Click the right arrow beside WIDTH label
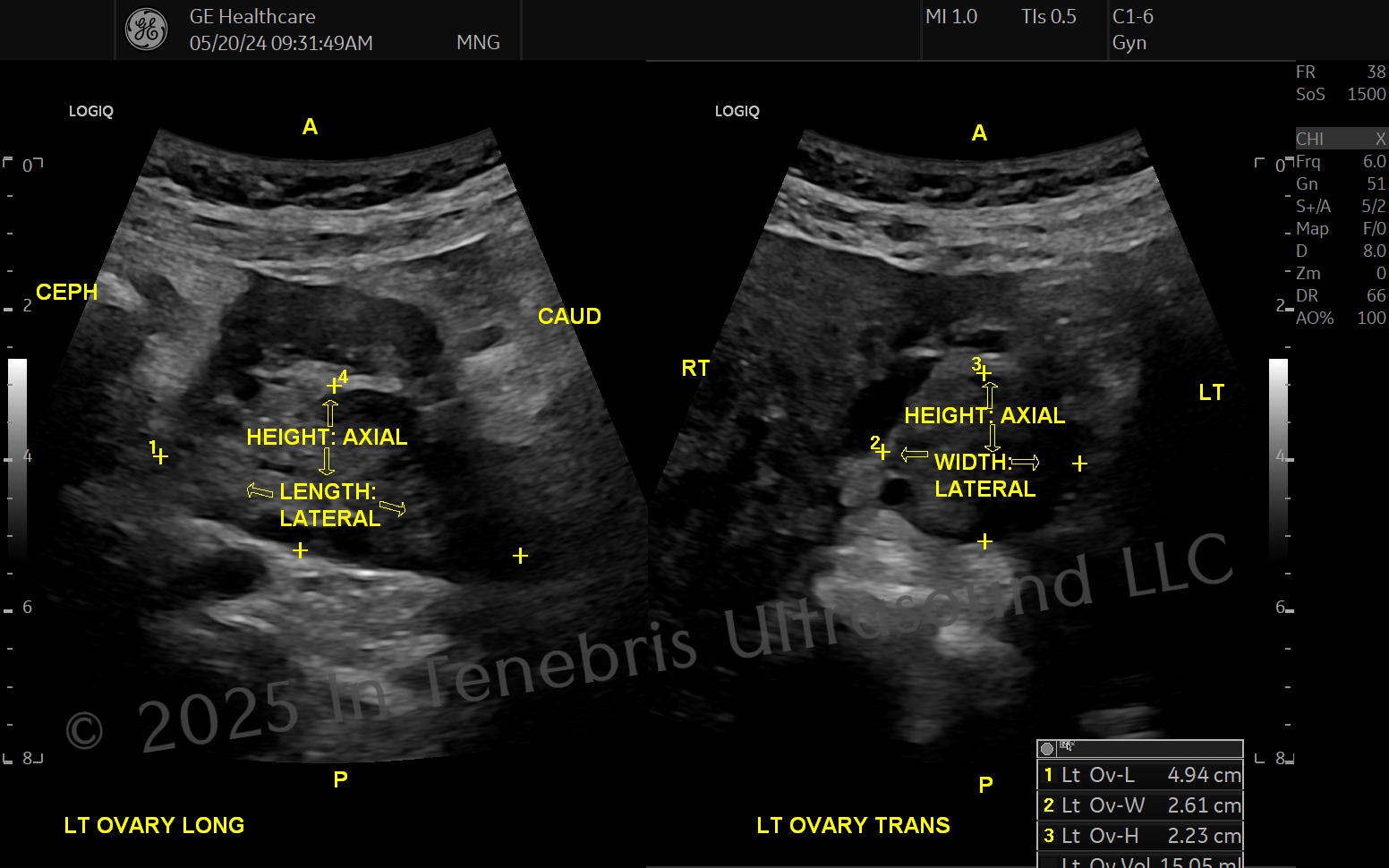The height and width of the screenshot is (868, 1389). (1026, 462)
